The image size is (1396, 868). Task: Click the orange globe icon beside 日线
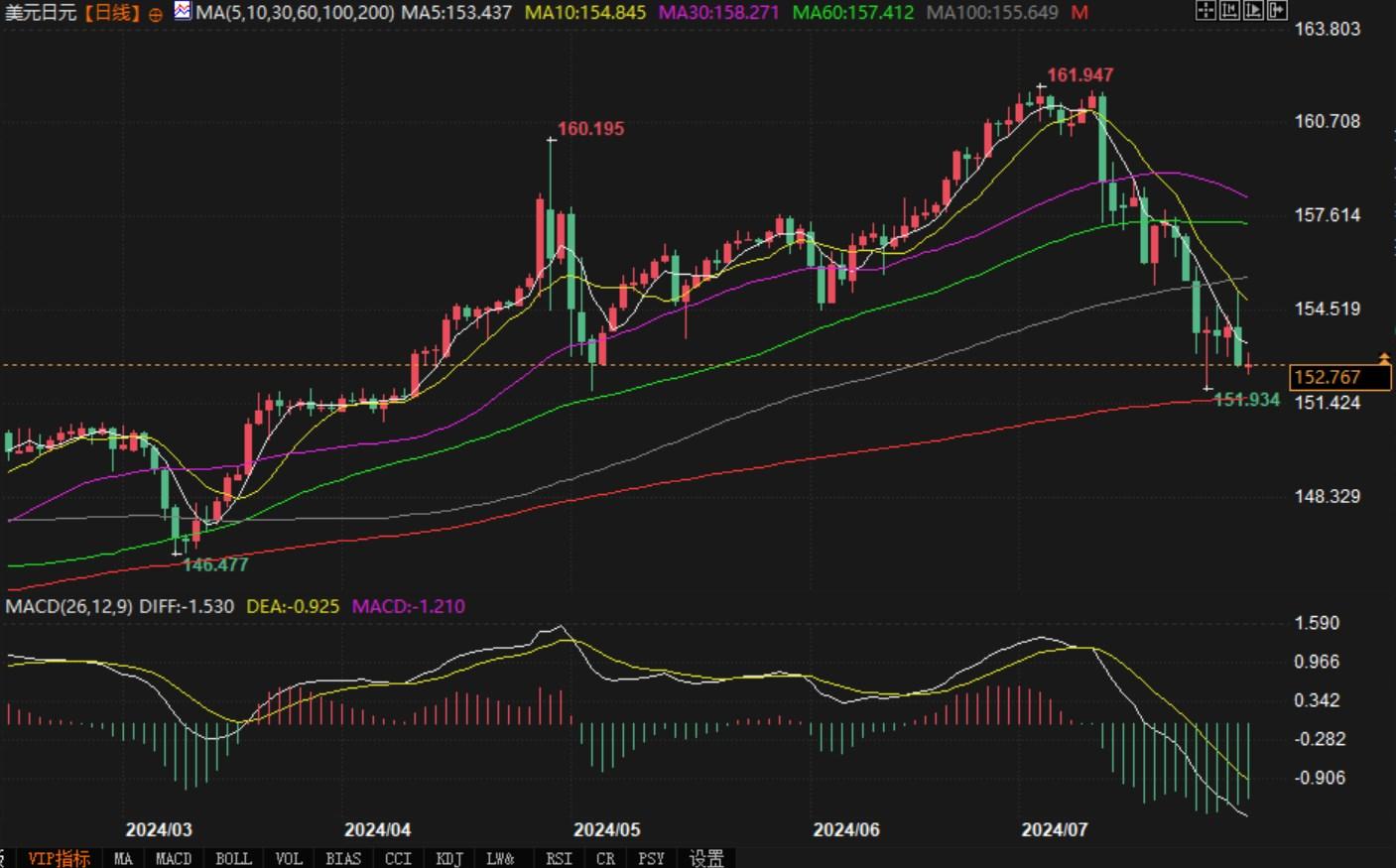tap(155, 14)
